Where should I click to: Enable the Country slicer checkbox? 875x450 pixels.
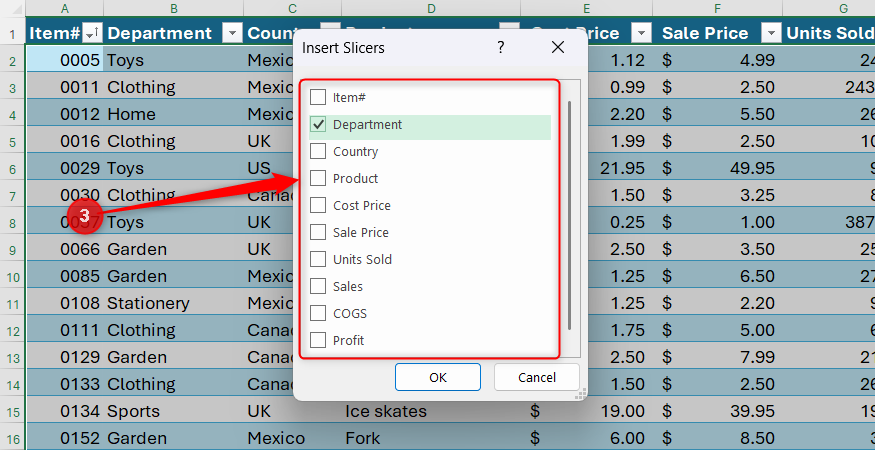318,151
